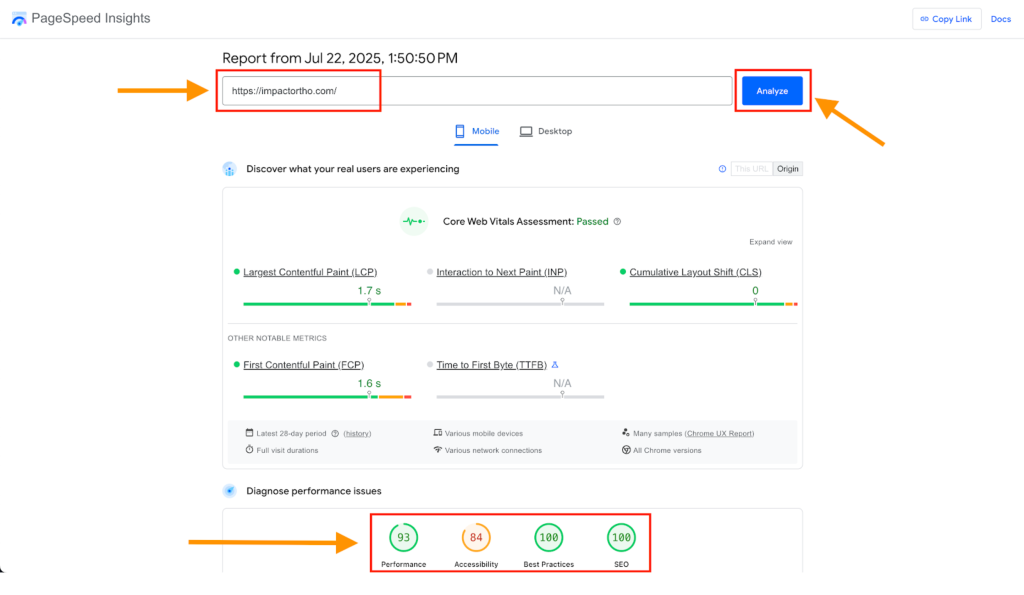The height and width of the screenshot is (595, 1024).
Task: Click the FCP 1.6 s distribution bar
Action: [x=327, y=396]
